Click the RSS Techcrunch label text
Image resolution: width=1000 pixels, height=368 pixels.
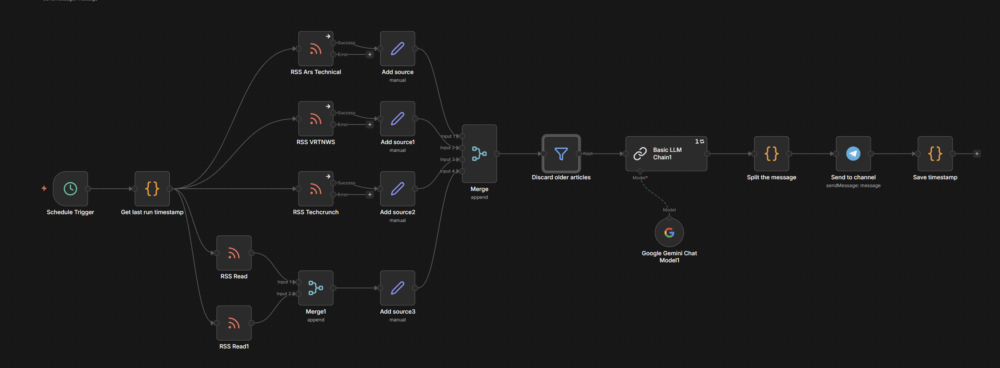point(316,212)
